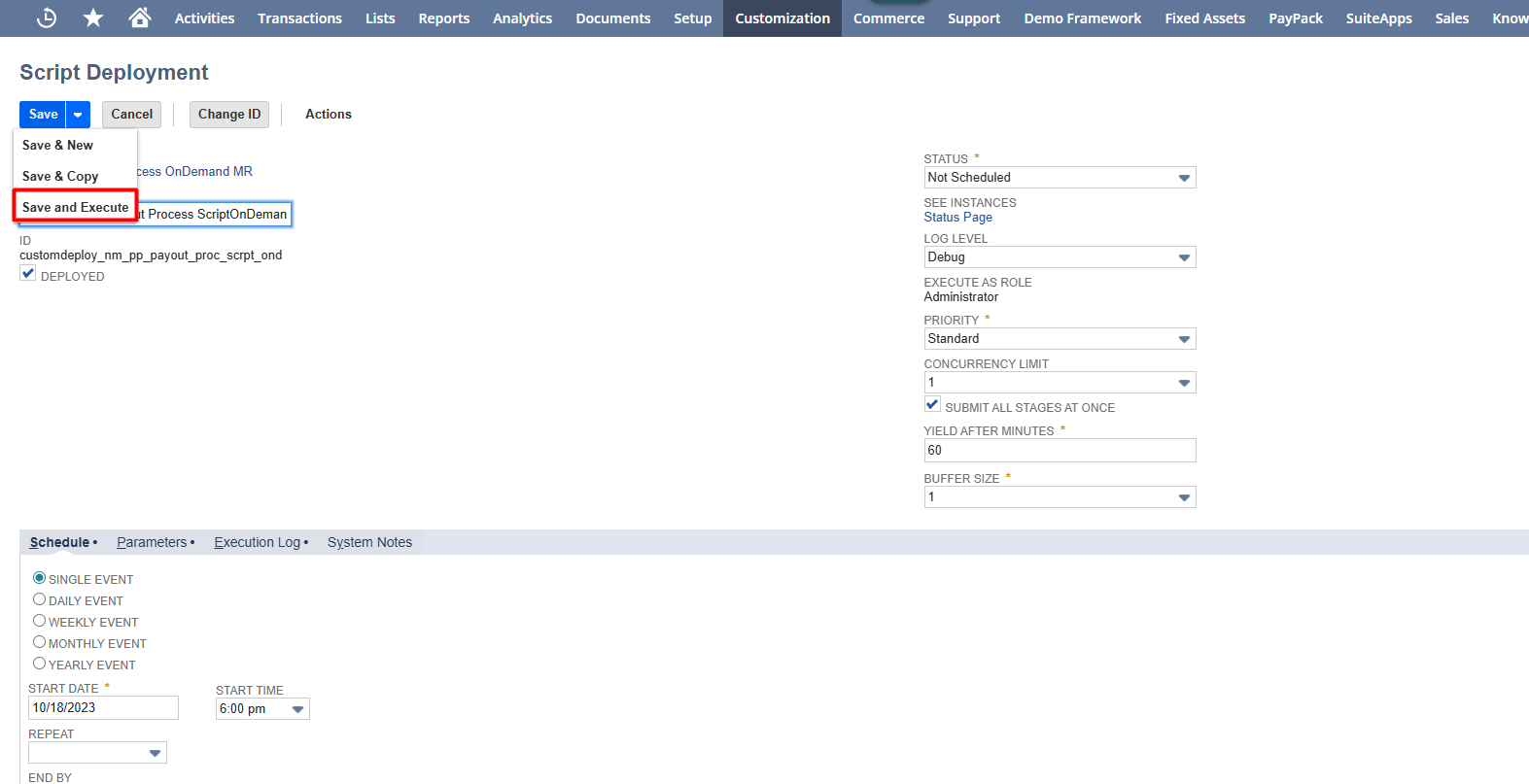Switch to the System Notes tab
This screenshot has width=1529, height=784.
[369, 542]
